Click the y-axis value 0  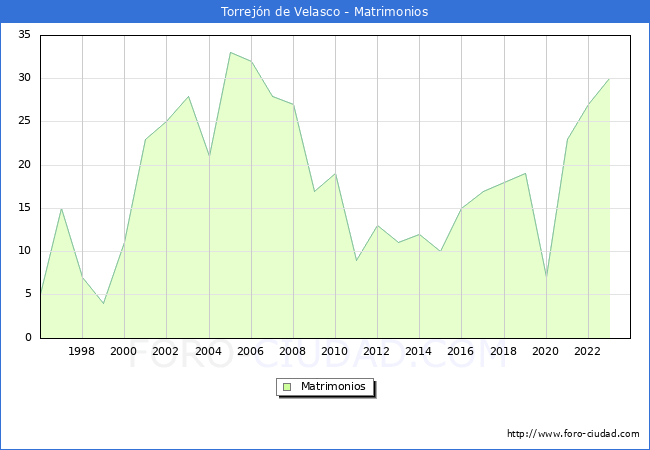click(28, 337)
